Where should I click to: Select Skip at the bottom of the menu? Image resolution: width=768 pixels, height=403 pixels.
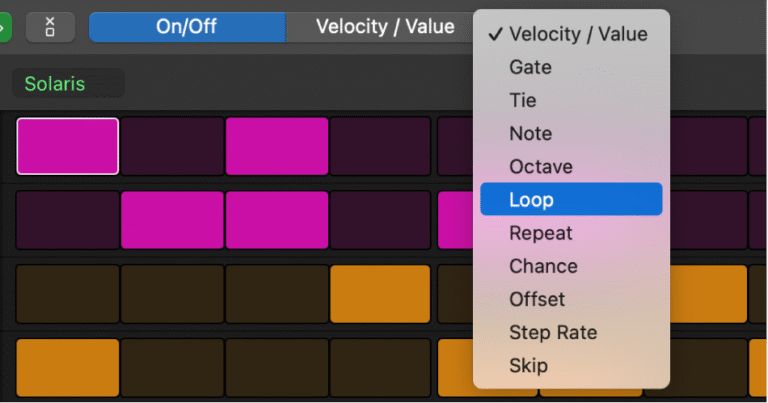[528, 365]
